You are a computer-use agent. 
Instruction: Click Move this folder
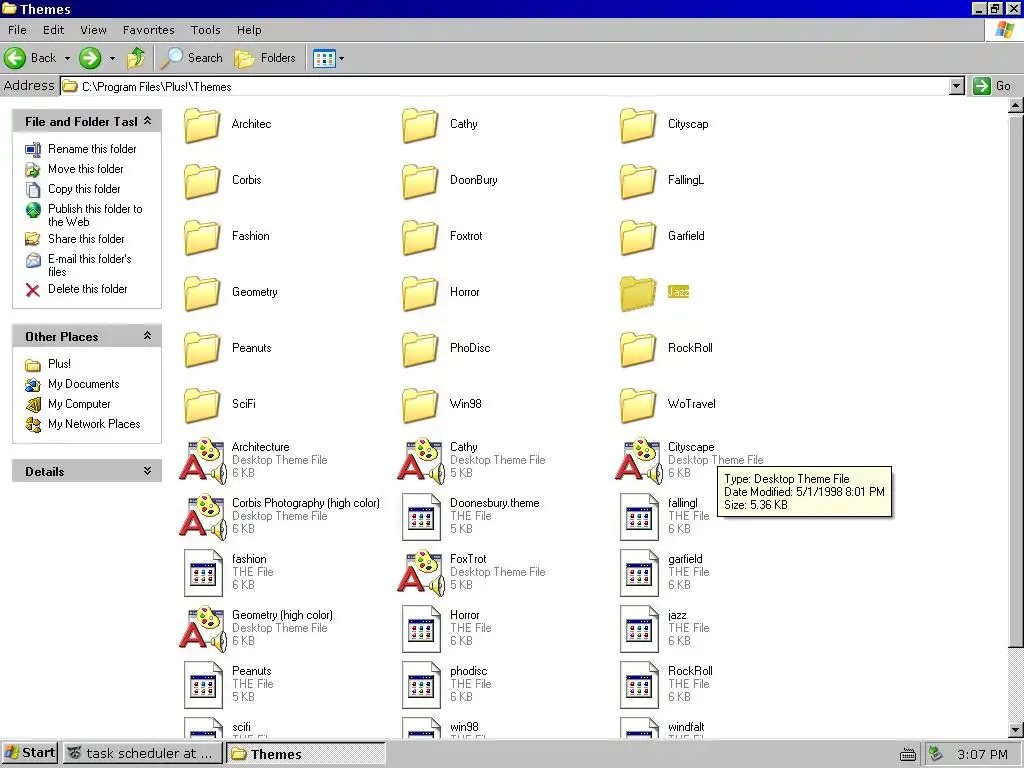point(74,169)
